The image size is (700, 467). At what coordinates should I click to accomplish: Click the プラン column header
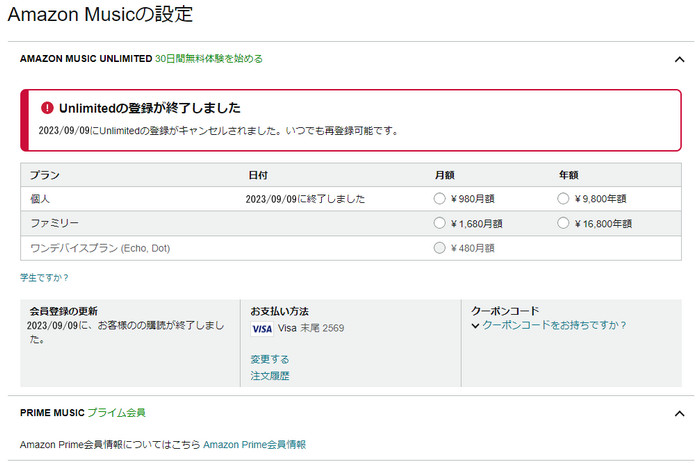click(45, 175)
